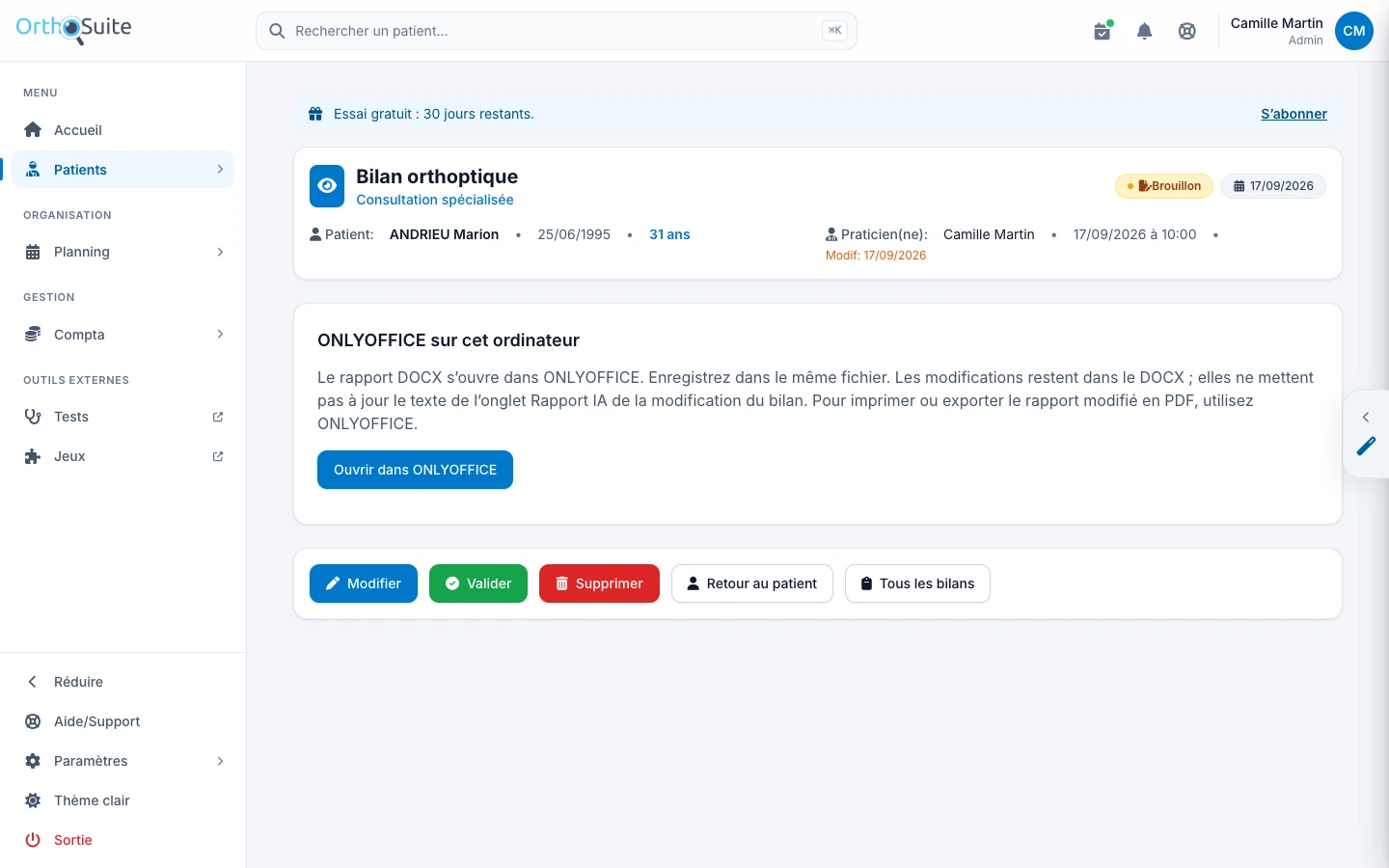Click the lifebuoy help icon in header
Image resolution: width=1389 pixels, height=868 pixels.
pos(1187,31)
